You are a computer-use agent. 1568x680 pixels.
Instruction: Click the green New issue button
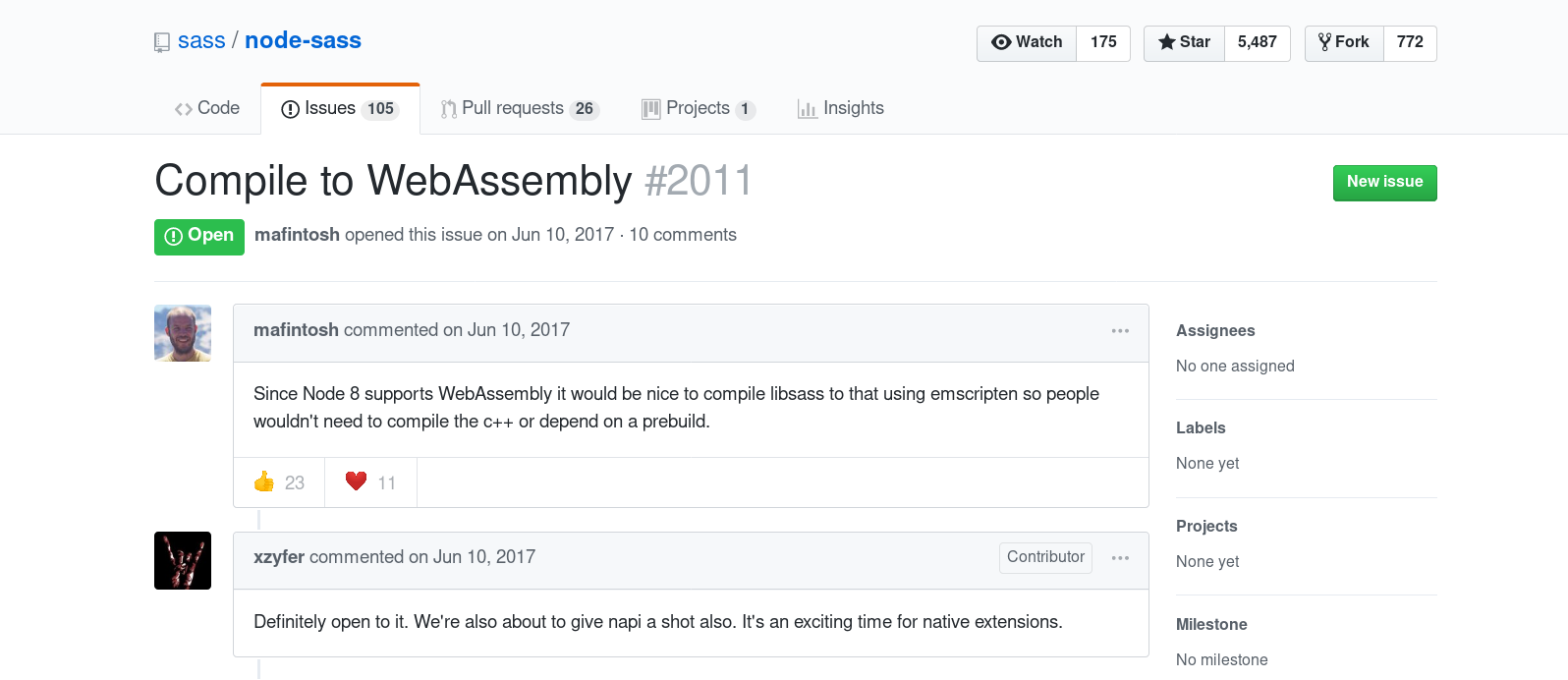pos(1384,182)
